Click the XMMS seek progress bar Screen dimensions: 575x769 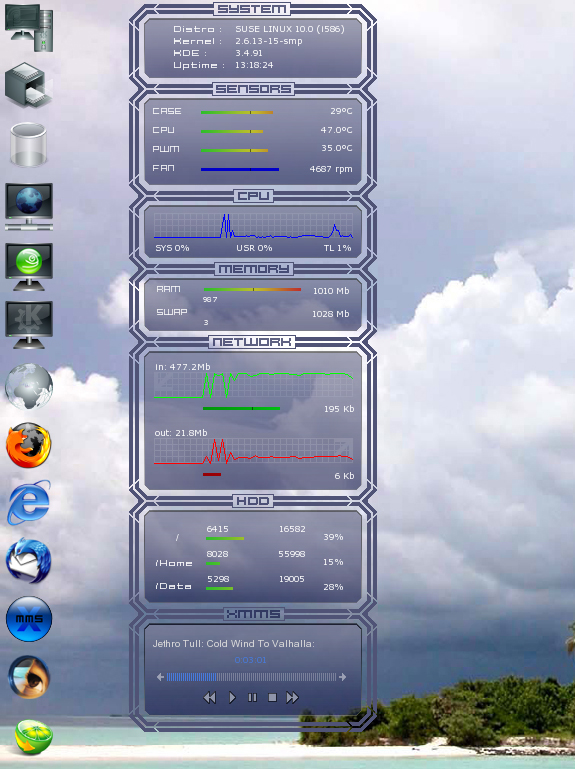click(251, 677)
